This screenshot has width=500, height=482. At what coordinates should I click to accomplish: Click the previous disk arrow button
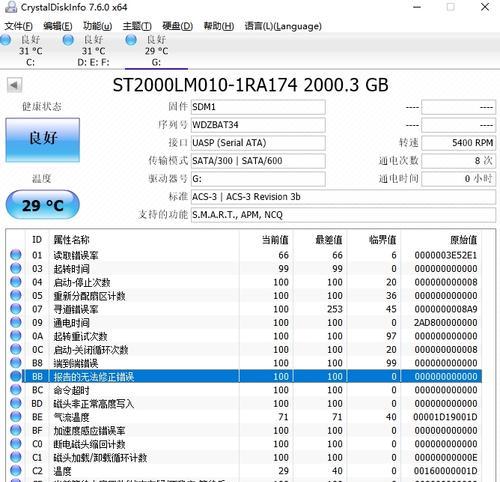(x=14, y=85)
